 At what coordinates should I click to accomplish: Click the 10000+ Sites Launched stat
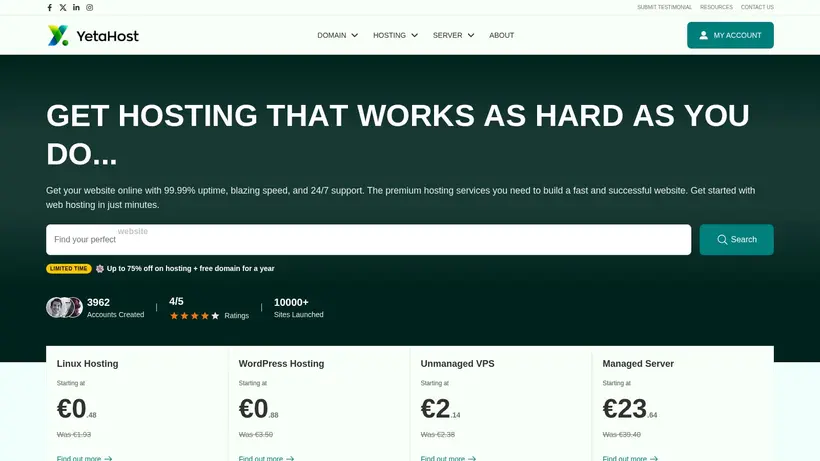[299, 308]
